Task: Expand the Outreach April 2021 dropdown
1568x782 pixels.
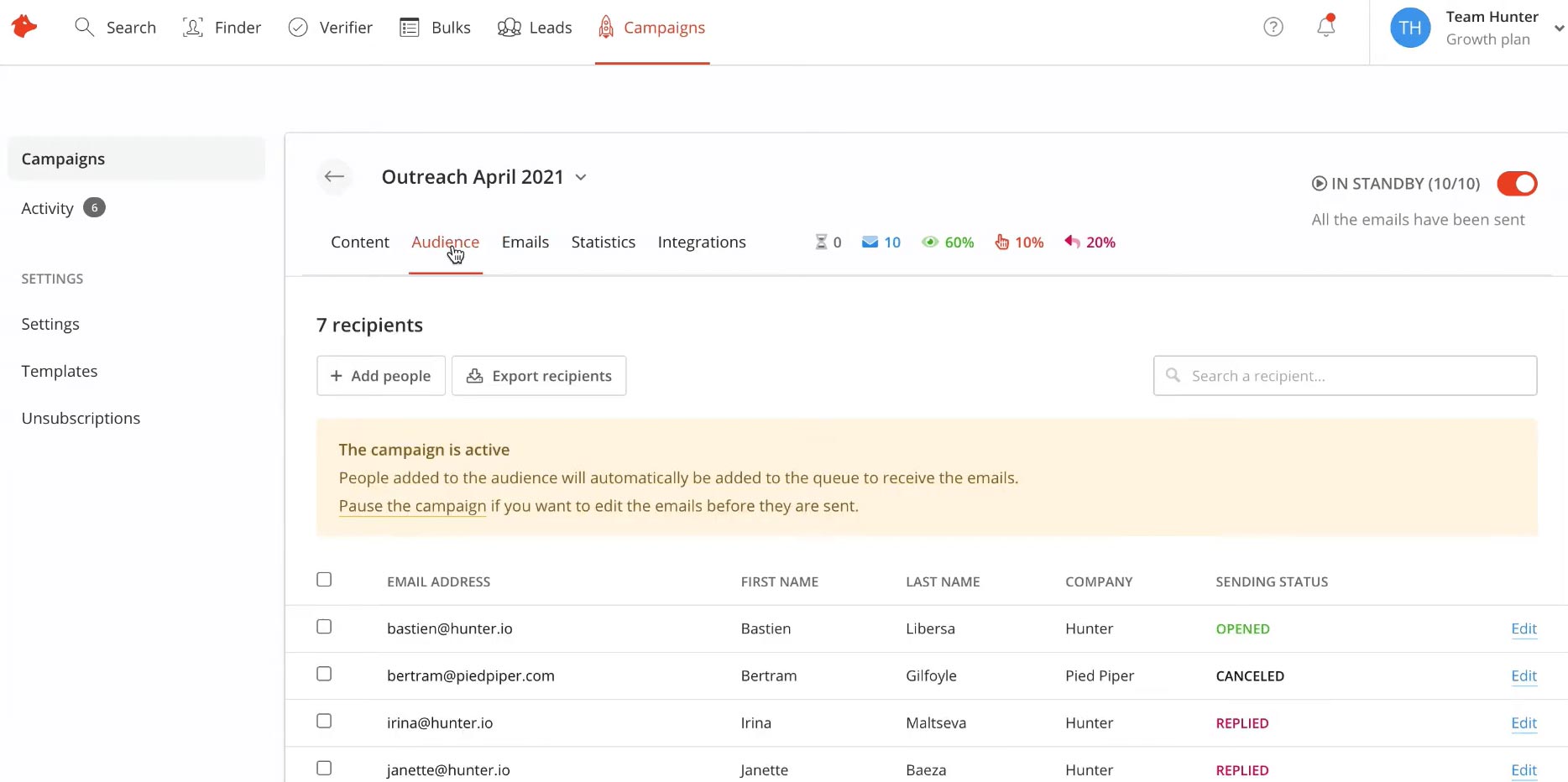Action: point(581,177)
